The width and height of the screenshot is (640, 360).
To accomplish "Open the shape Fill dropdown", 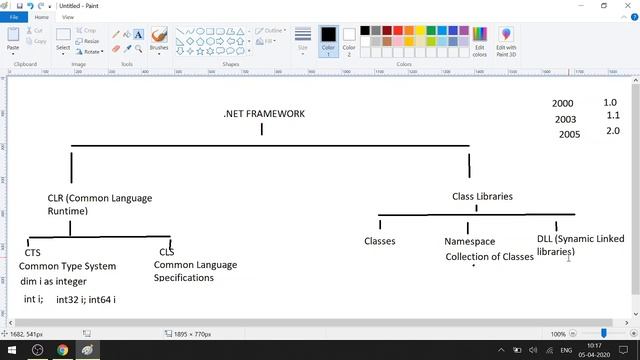I will 266,41.
